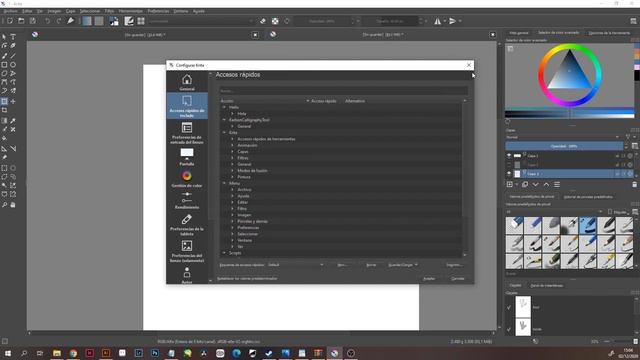Duplicate layer icon in layers panel
Image resolution: width=640 pixels, height=360 pixels.
click(525, 184)
